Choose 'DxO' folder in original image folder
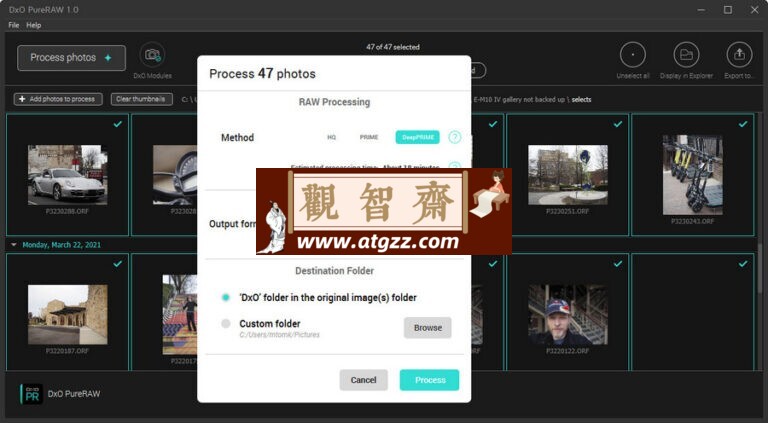The height and width of the screenshot is (423, 768). click(x=225, y=297)
